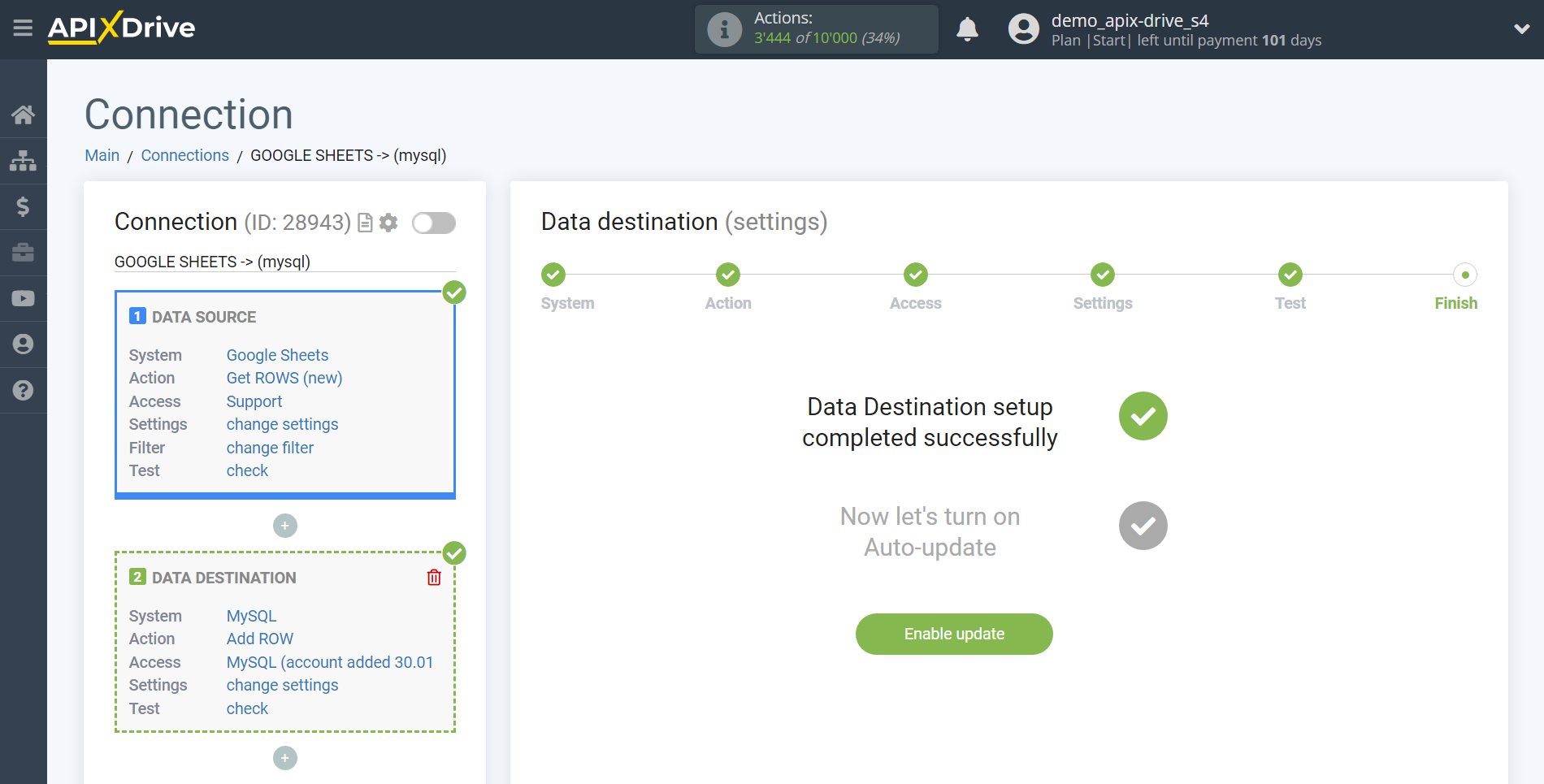The image size is (1544, 784).
Task: Go to the Finish step
Action: 1465,275
